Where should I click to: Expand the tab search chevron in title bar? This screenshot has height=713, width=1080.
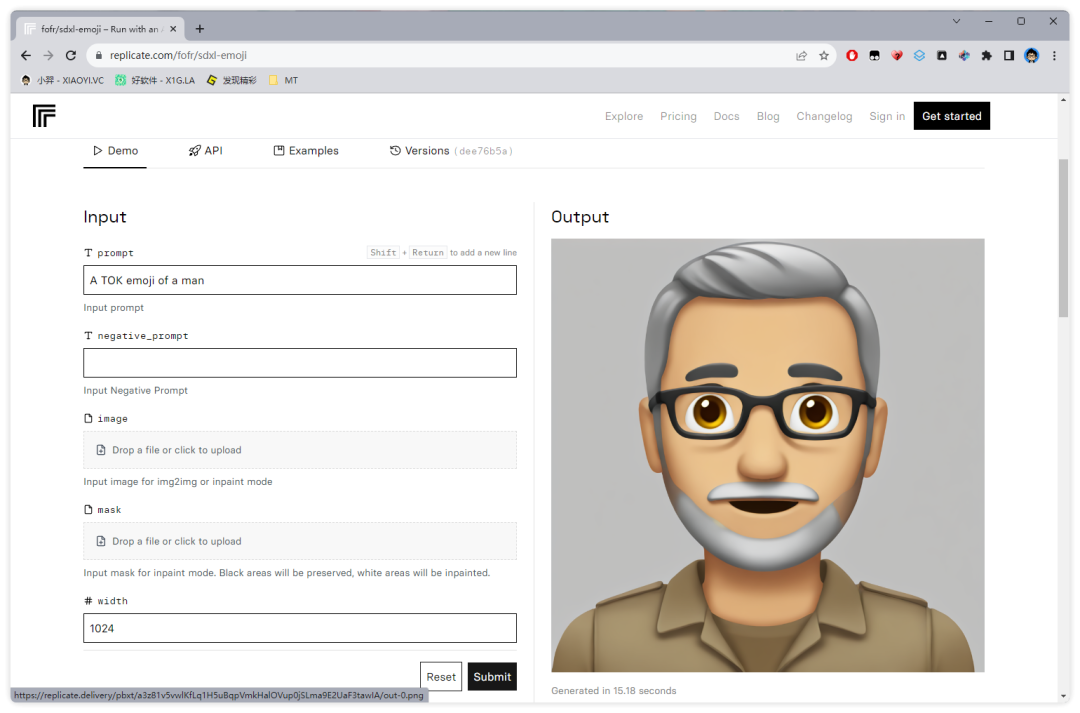pyautogui.click(x=956, y=21)
